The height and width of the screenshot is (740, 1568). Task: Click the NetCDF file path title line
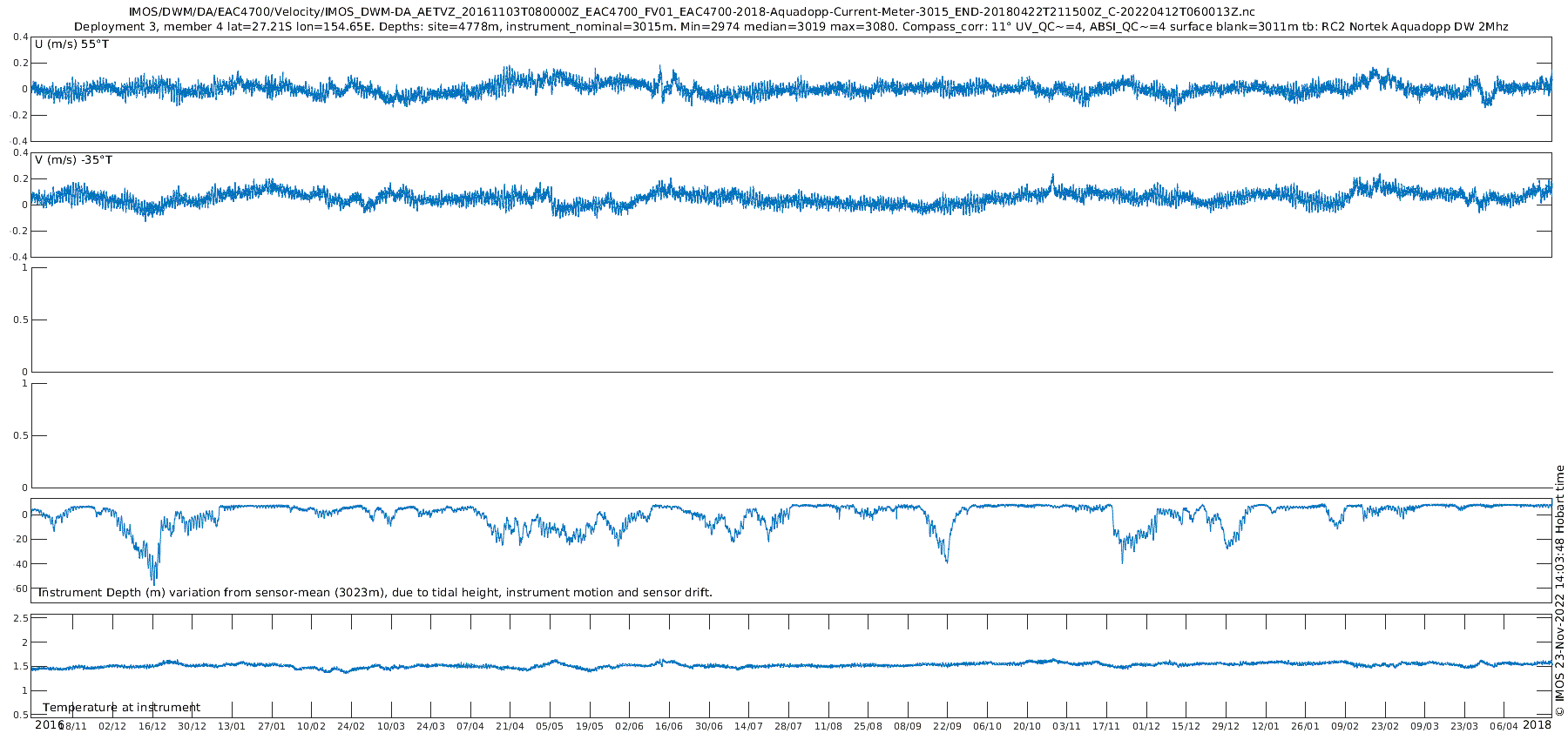[693, 11]
